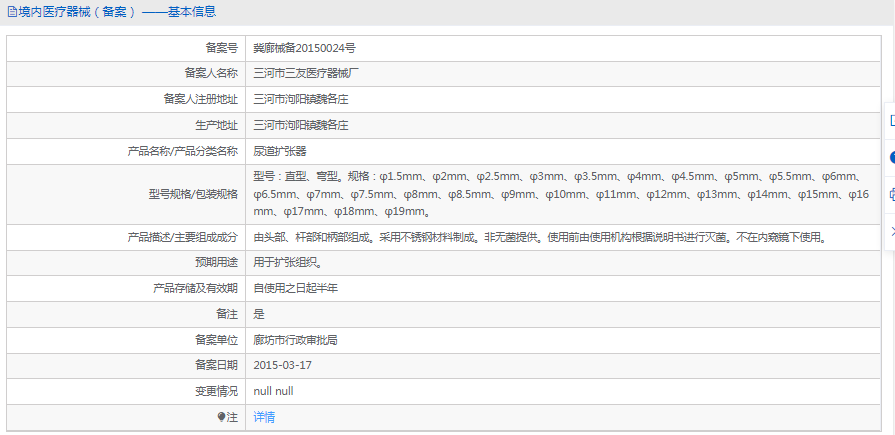Screen dimensions: 895x435
Task: Click the page title 境内医疗器械(备案)——基本信息
Action: point(117,11)
